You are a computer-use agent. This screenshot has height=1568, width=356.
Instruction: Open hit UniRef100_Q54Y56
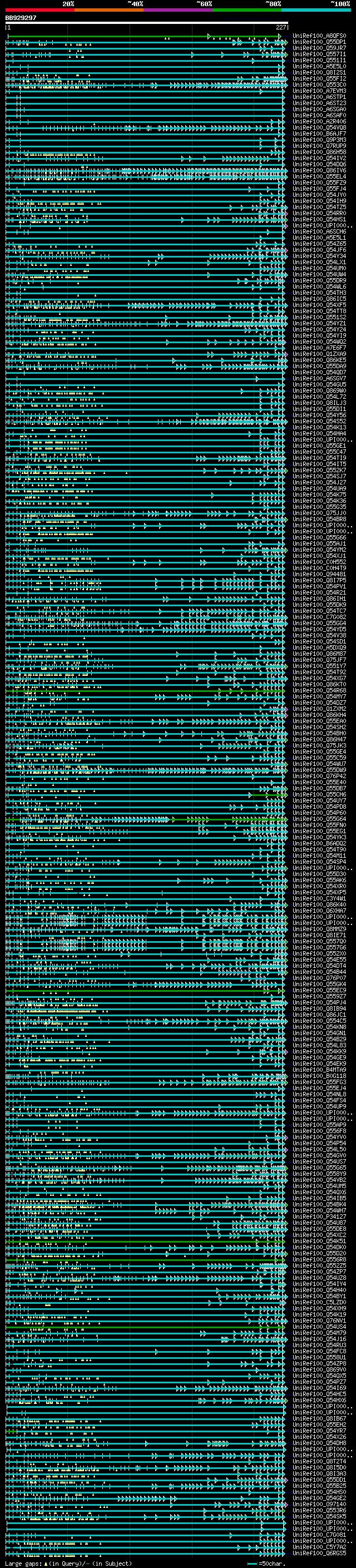click(319, 414)
